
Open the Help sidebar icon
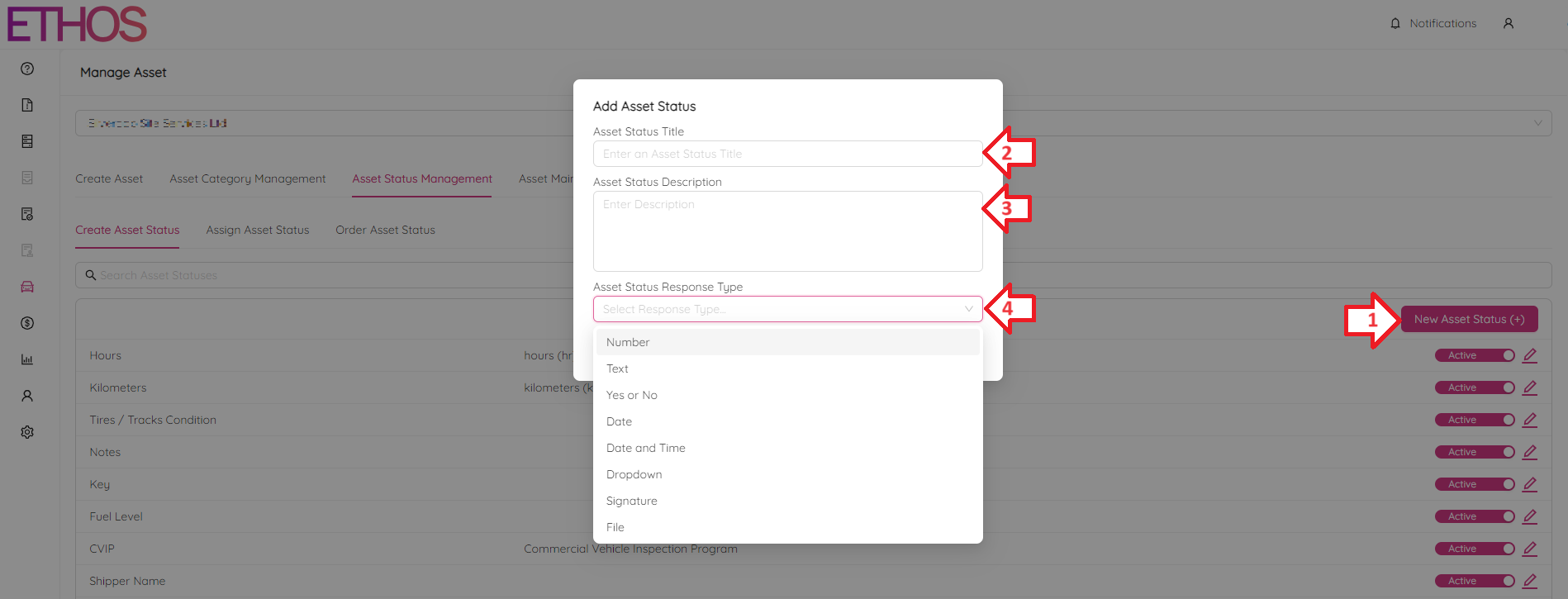pyautogui.click(x=27, y=69)
